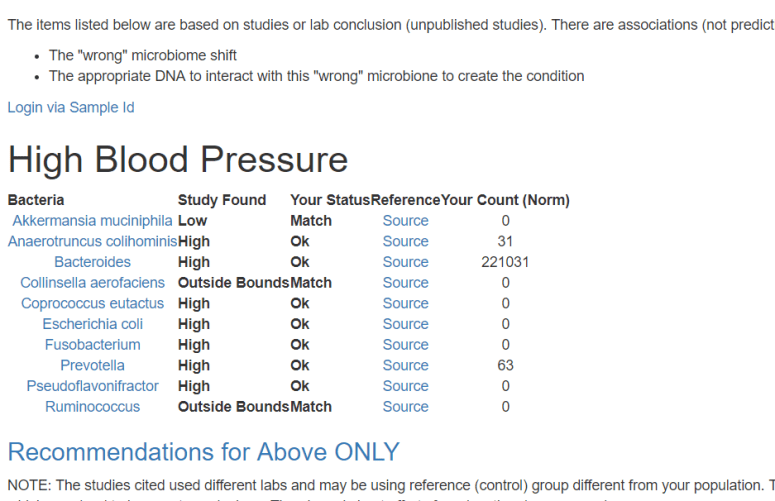Screen dimensions: 775x501
Task: Open Source reference for Akkermansia muciniphila
Action: tap(405, 221)
